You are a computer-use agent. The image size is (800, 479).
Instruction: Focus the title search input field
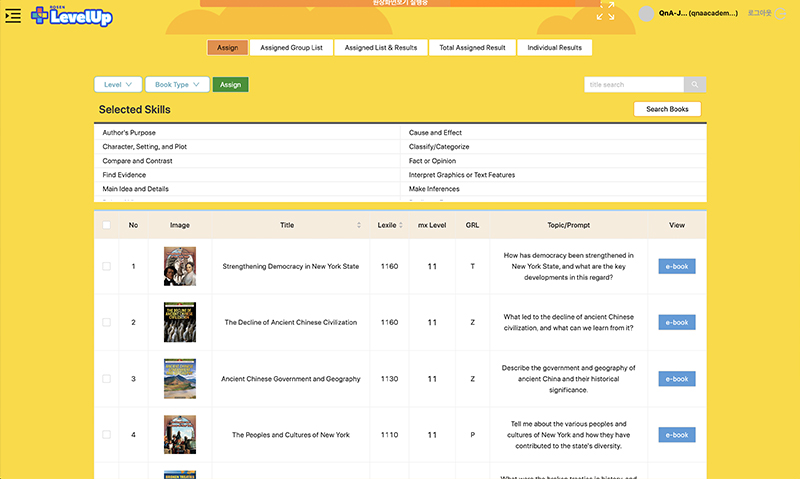point(633,85)
